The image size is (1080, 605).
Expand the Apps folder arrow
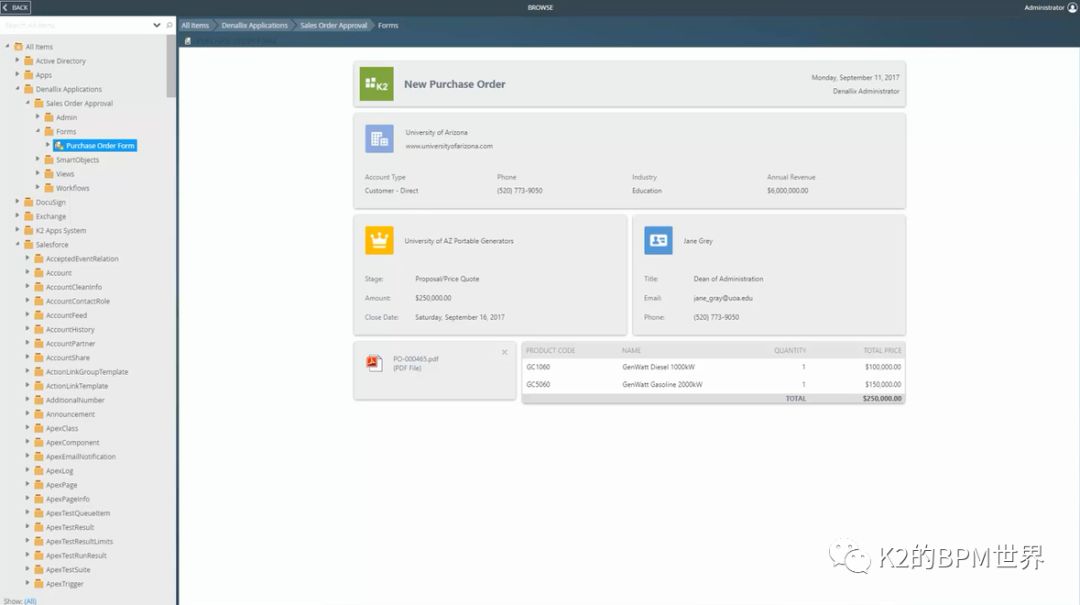tap(17, 74)
